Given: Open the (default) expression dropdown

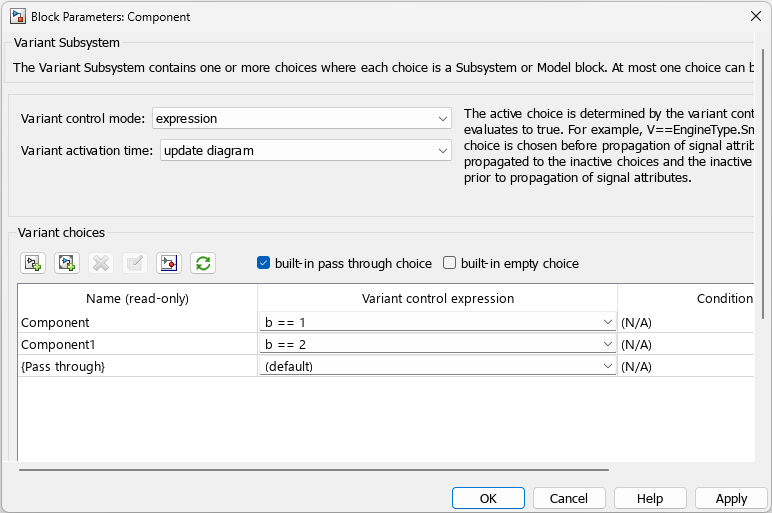Looking at the screenshot, I should click(x=607, y=366).
